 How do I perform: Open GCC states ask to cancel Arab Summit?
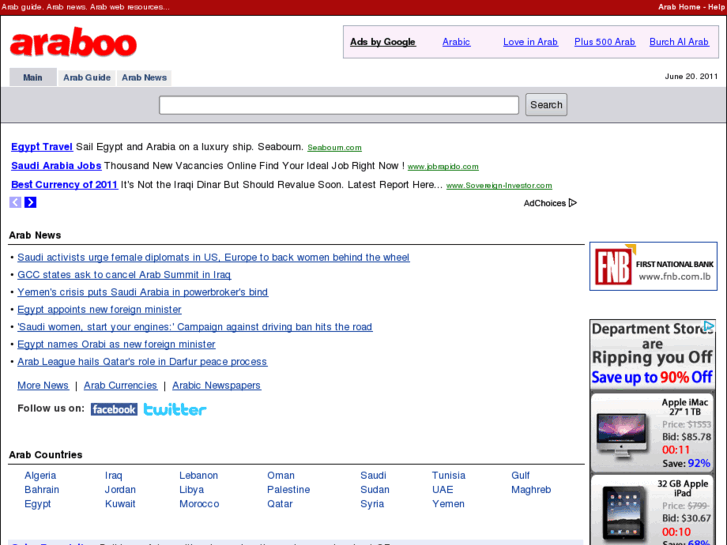point(124,275)
